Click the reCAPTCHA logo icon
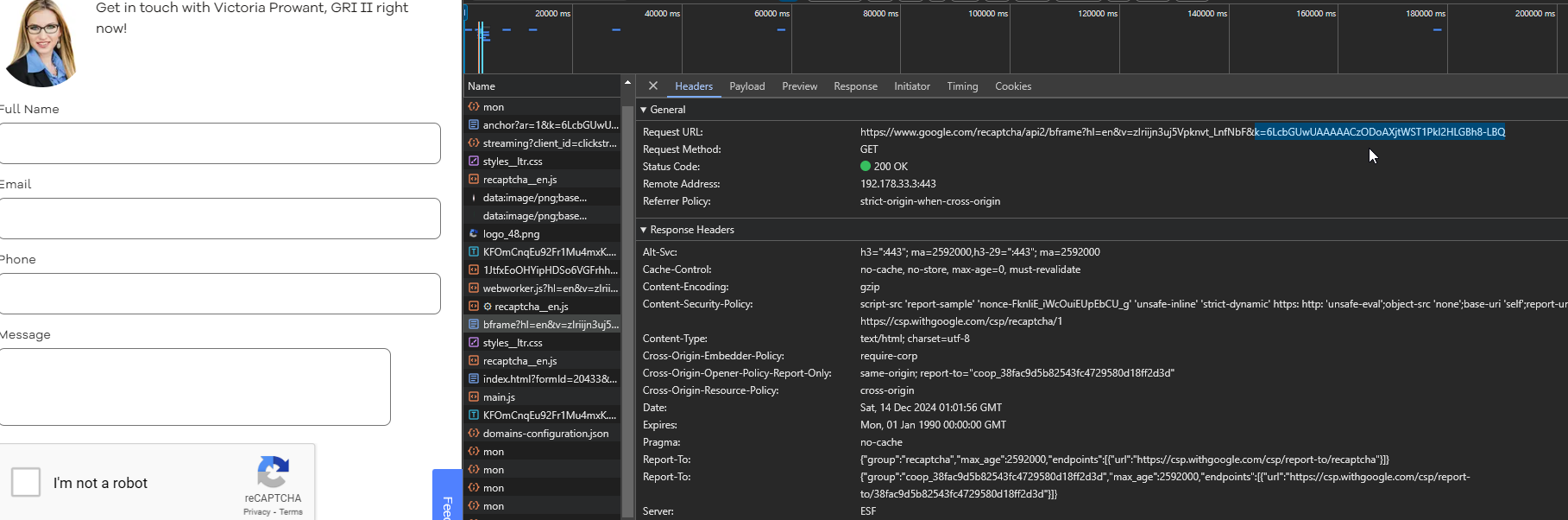Image resolution: width=1568 pixels, height=520 pixels. pos(273,472)
